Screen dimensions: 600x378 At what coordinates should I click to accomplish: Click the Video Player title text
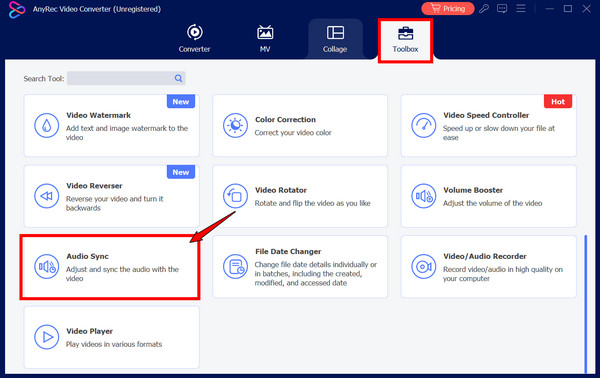(90, 331)
